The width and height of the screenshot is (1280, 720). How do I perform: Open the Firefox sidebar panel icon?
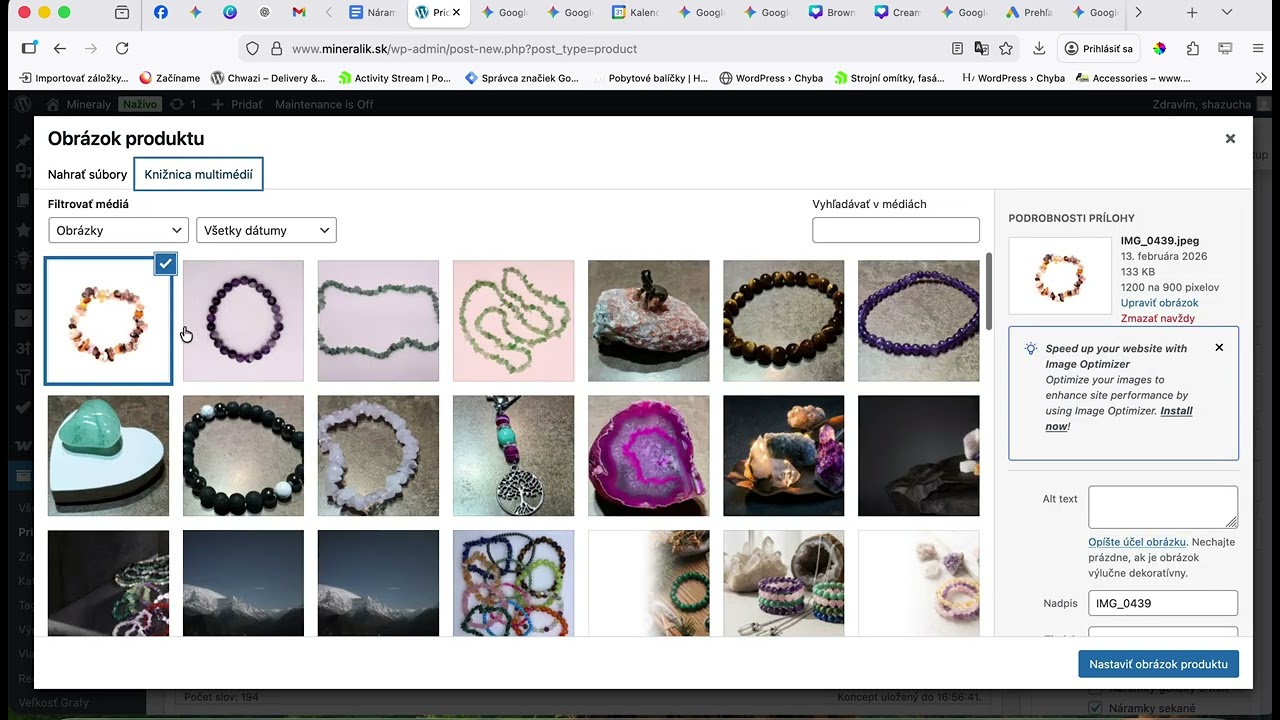click(x=29, y=48)
